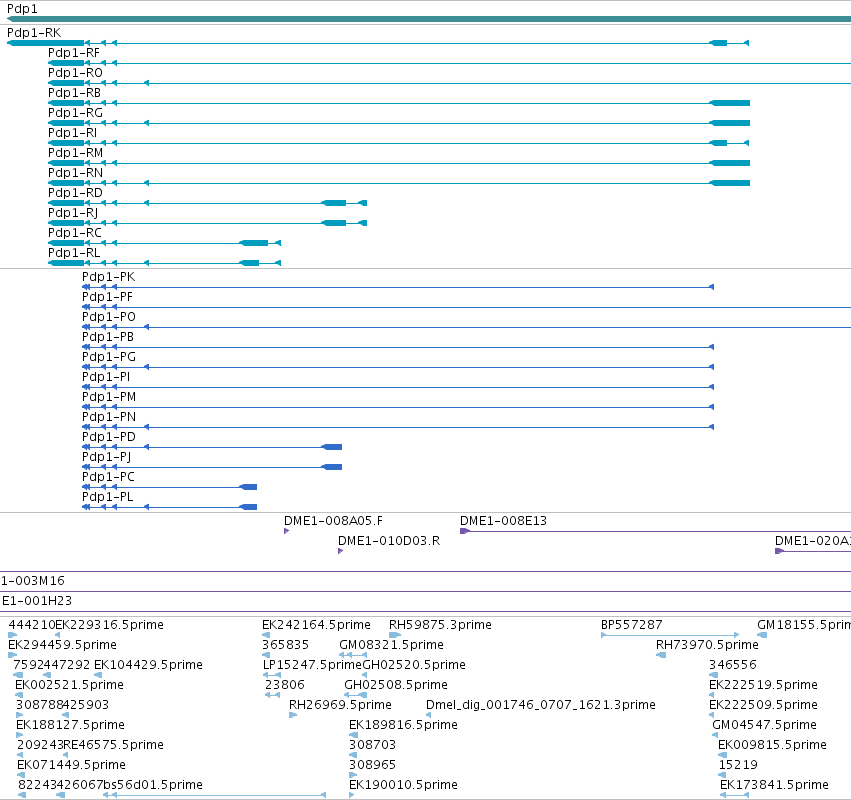Open the Pdp1-RG transcript label
Screen dimensions: 851x800
click(75, 113)
